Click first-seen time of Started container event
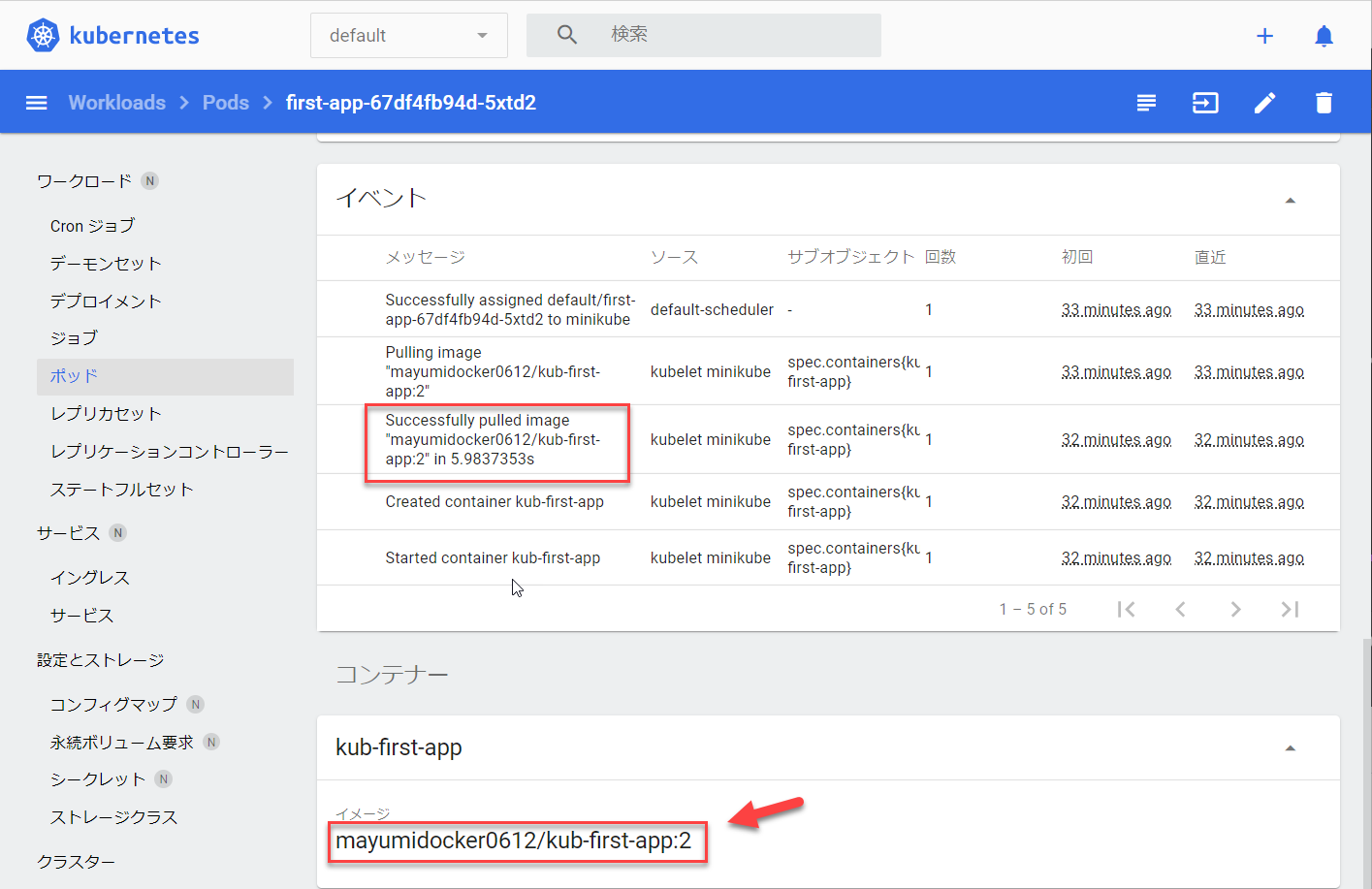This screenshot has width=1372, height=889. [1116, 557]
